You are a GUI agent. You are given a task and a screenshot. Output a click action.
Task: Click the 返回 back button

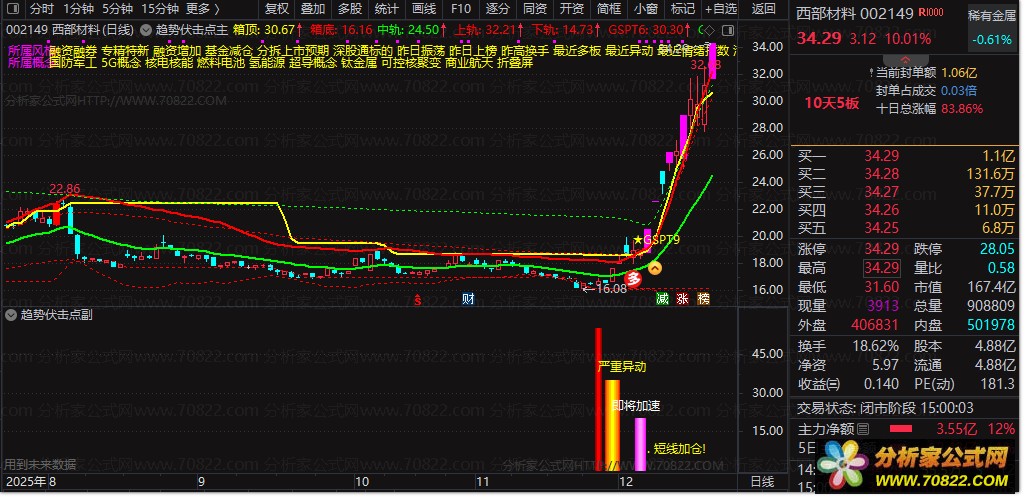763,8
